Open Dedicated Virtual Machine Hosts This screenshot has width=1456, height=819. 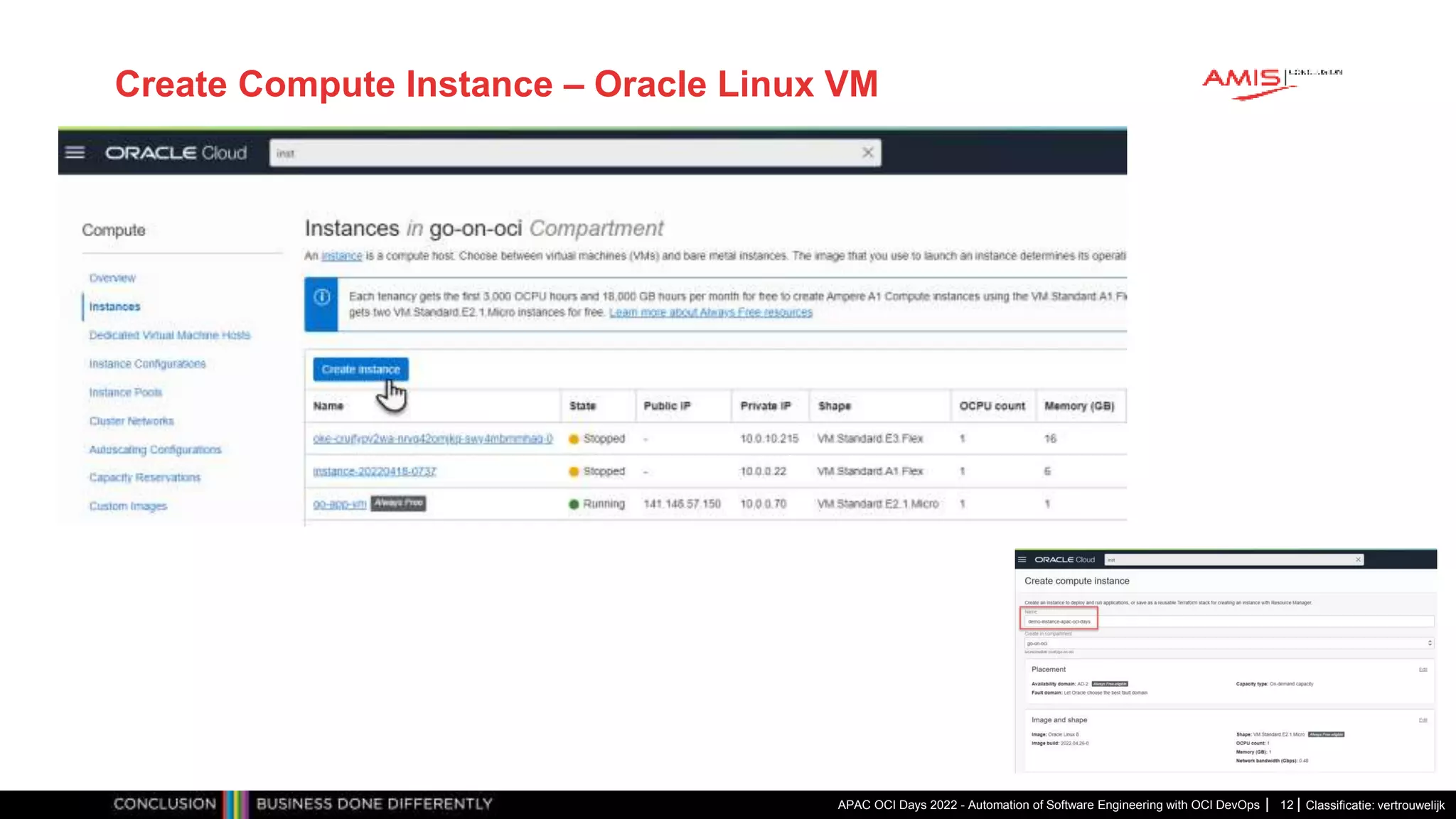169,335
